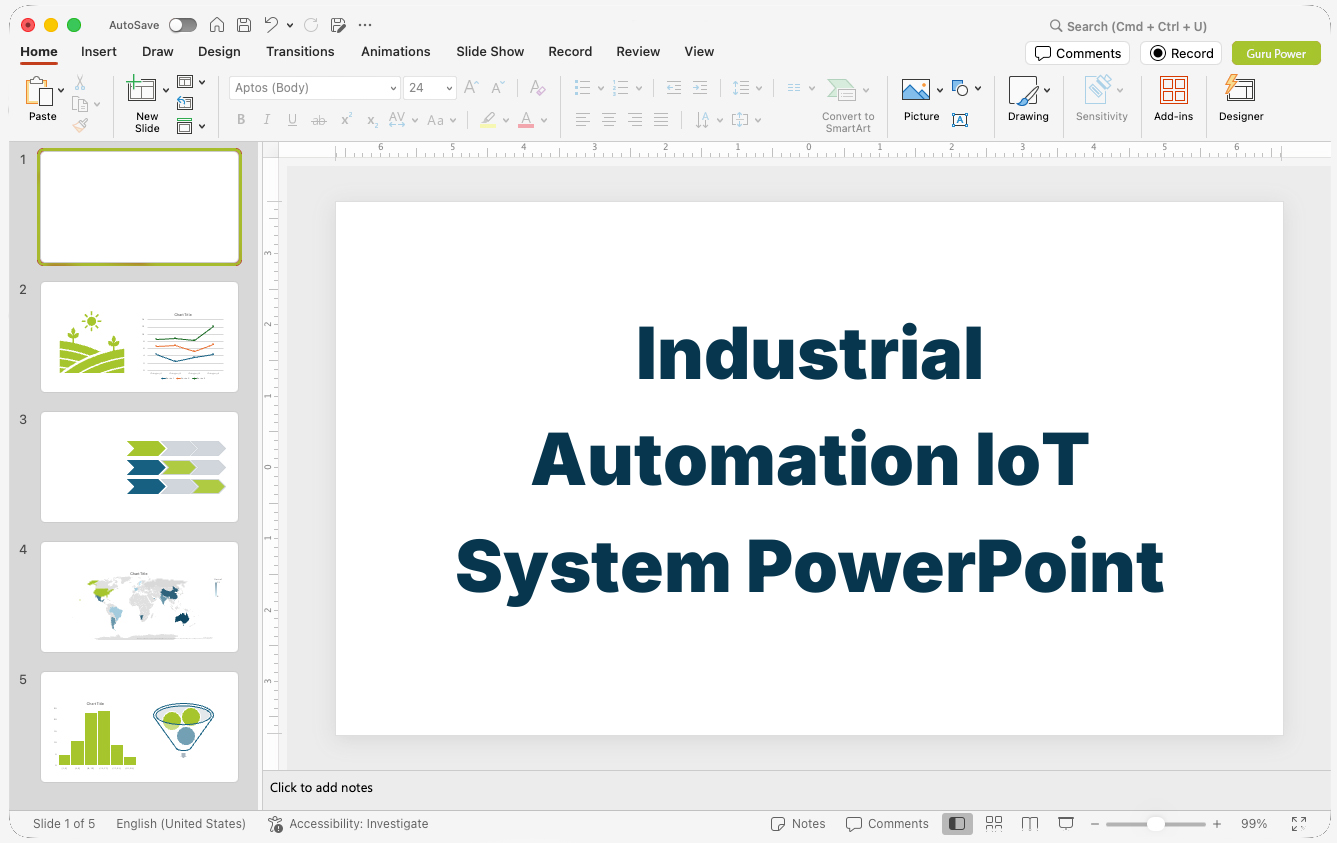Image resolution: width=1337 pixels, height=843 pixels.
Task: Click the Decrease Font Size icon
Action: (498, 88)
